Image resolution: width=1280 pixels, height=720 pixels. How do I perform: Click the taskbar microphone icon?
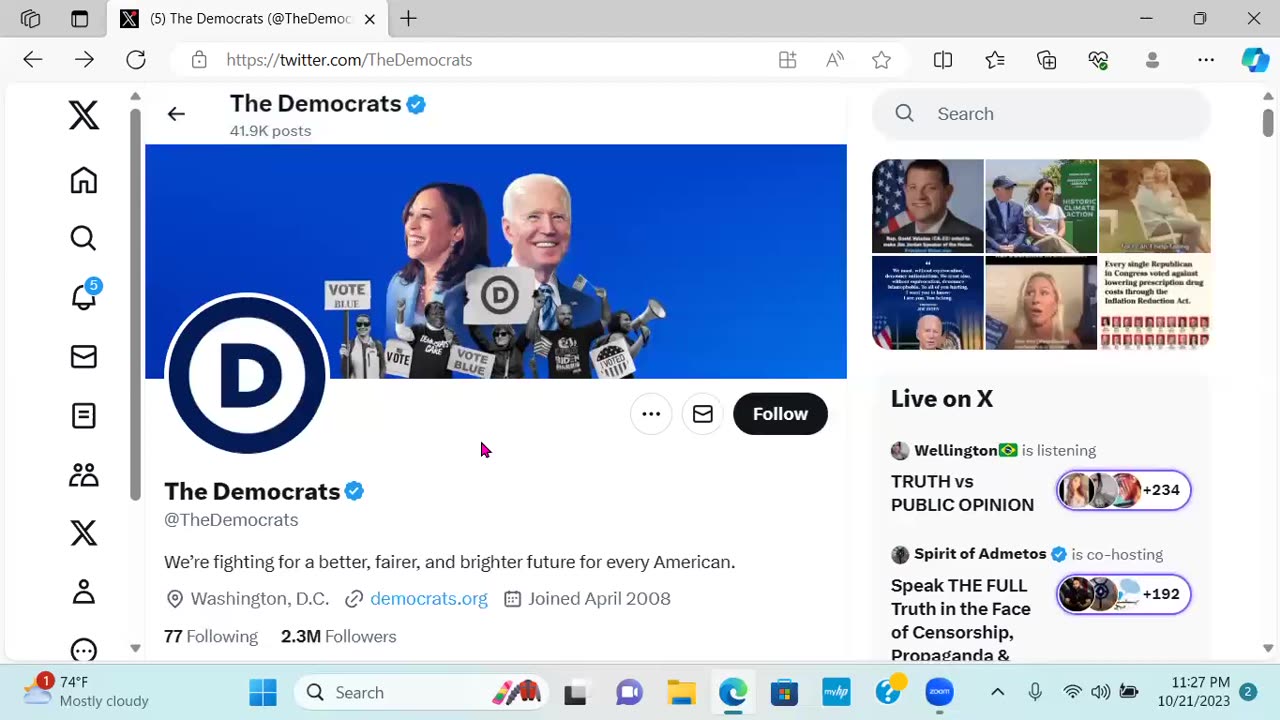(1035, 692)
